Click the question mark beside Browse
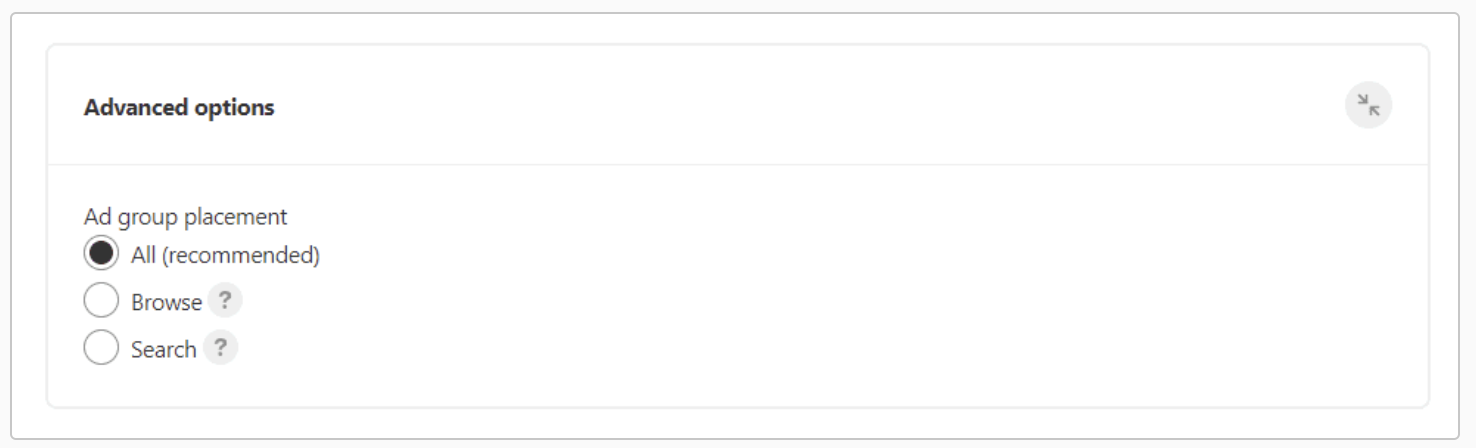The image size is (1476, 448). pyautogui.click(x=225, y=301)
